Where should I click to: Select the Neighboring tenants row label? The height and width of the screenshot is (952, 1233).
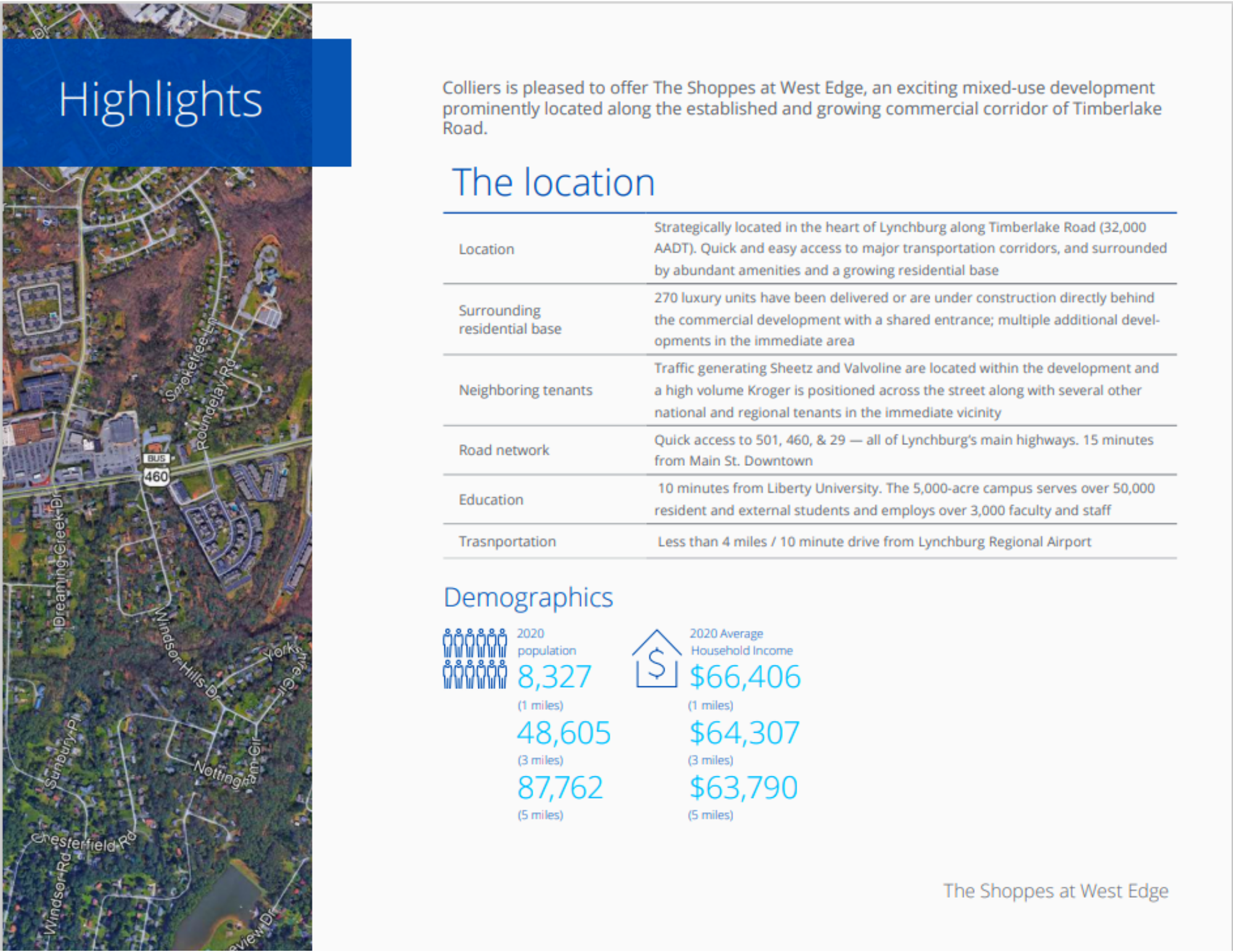(525, 390)
